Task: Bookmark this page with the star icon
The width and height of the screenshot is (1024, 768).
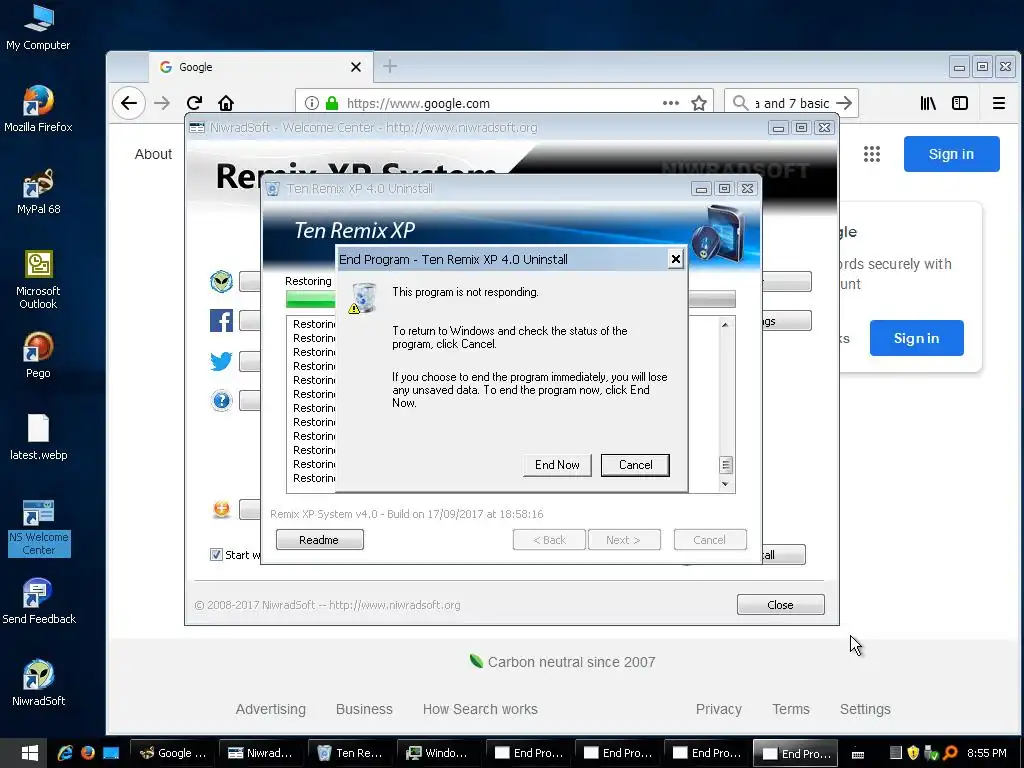Action: (699, 103)
